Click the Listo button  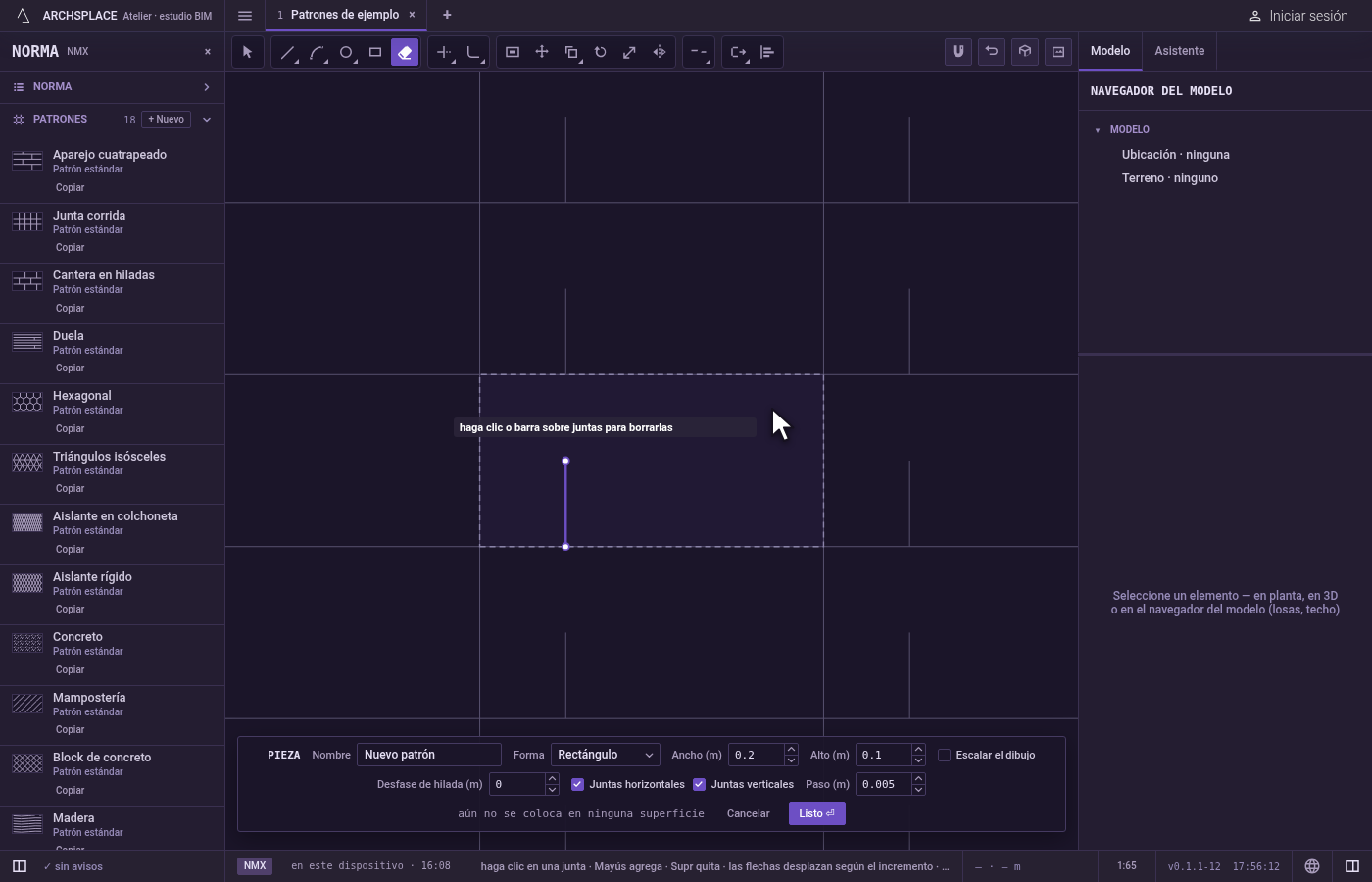click(816, 813)
